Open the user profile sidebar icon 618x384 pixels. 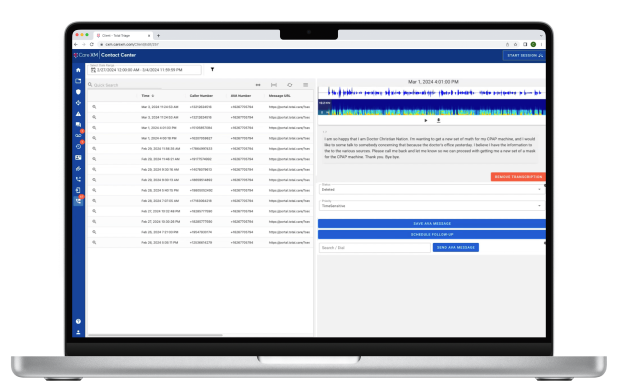click(x=78, y=332)
